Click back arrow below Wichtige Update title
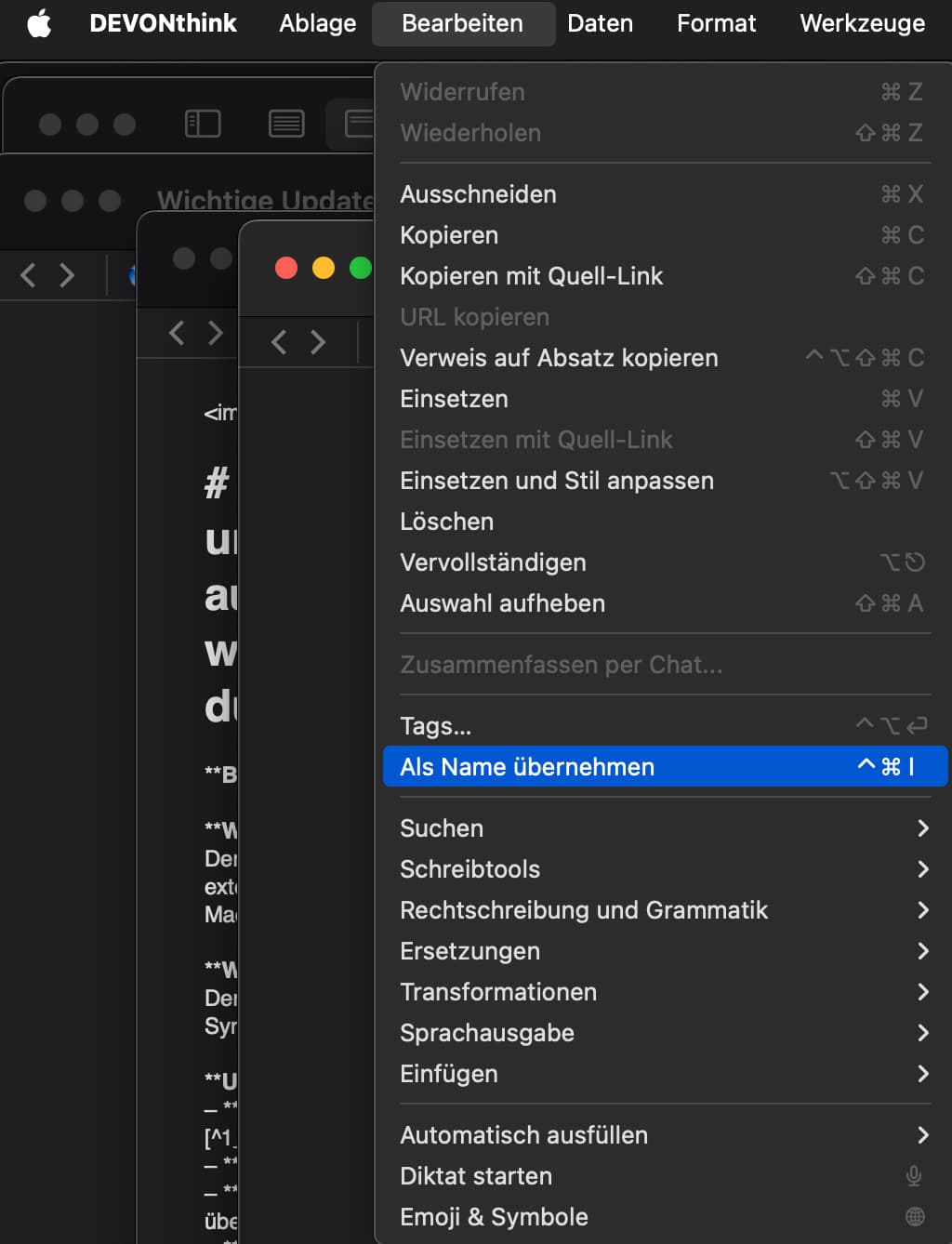952x1244 pixels. pyautogui.click(x=28, y=275)
